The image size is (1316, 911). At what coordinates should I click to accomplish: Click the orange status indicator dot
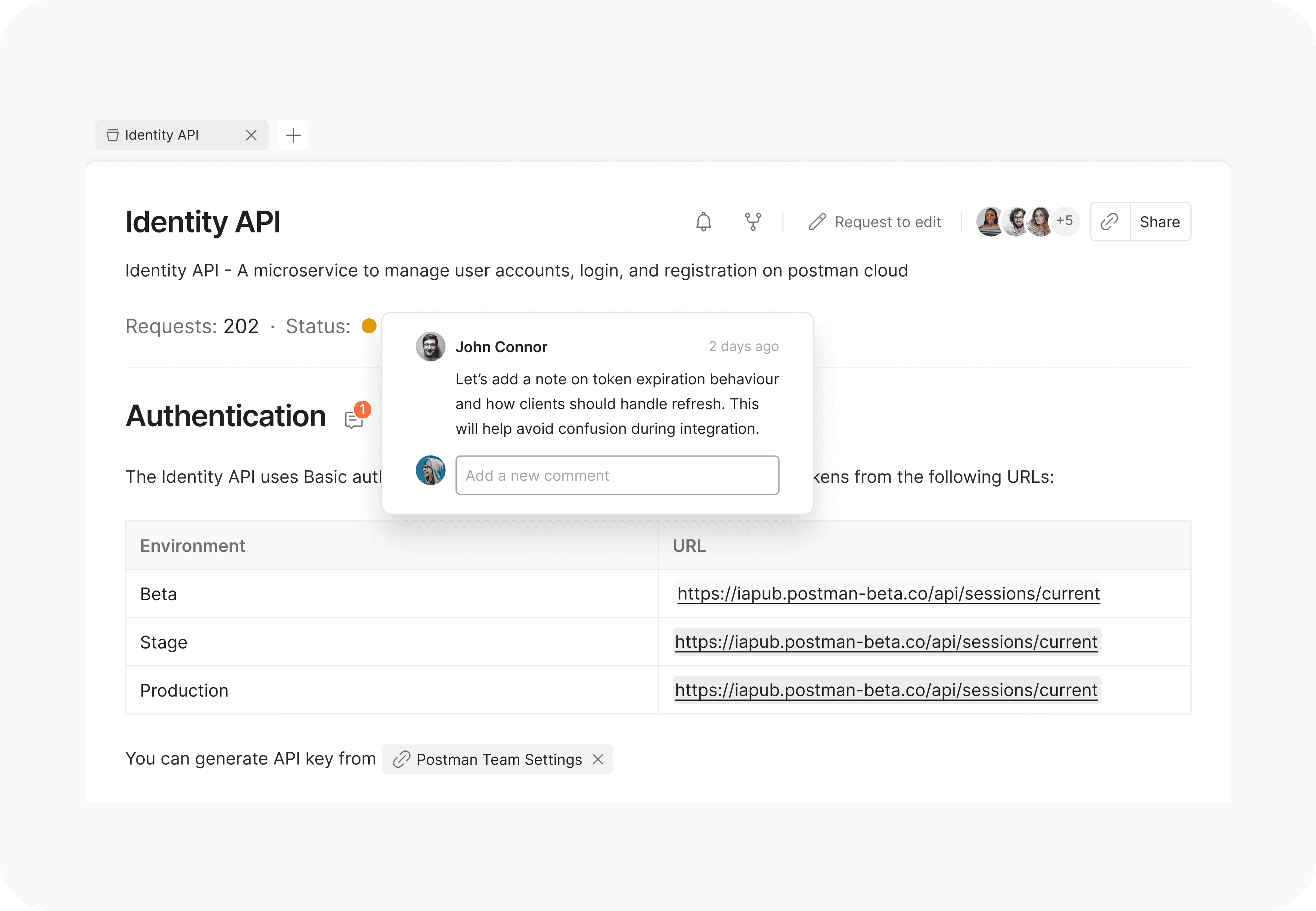click(369, 326)
